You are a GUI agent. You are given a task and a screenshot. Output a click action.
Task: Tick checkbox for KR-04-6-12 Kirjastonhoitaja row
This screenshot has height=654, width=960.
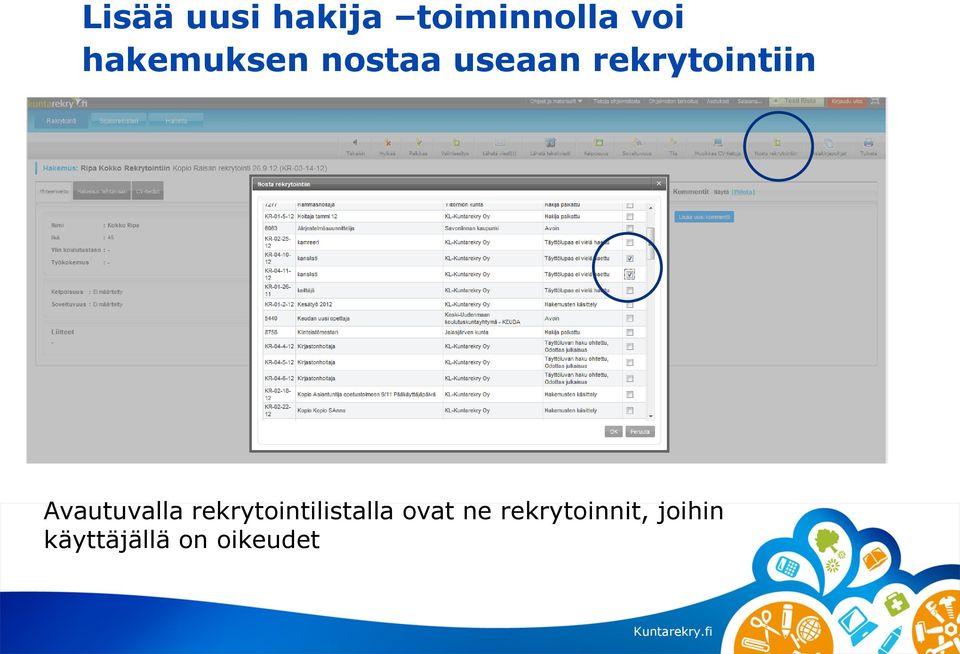point(630,378)
